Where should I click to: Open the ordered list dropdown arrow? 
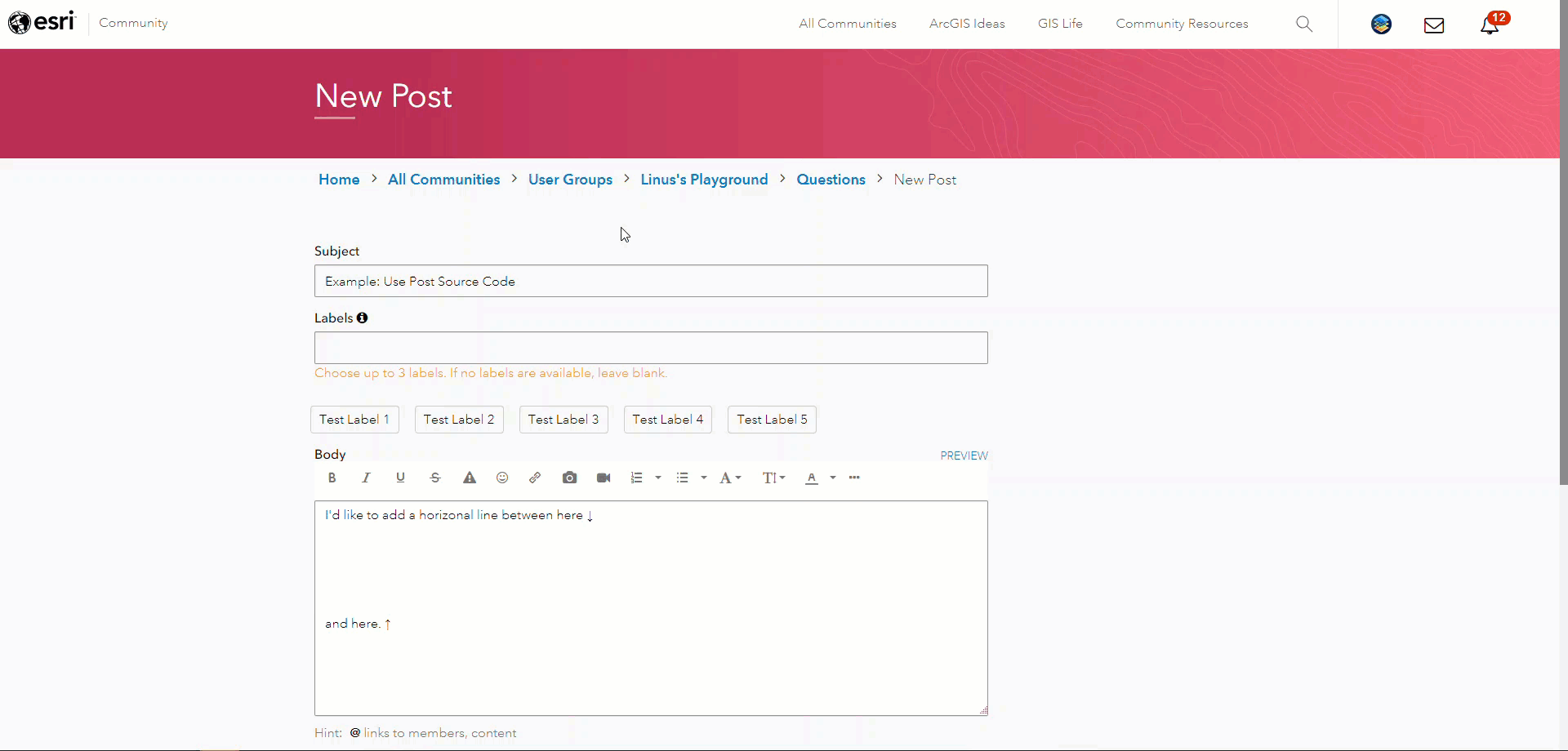click(x=657, y=478)
